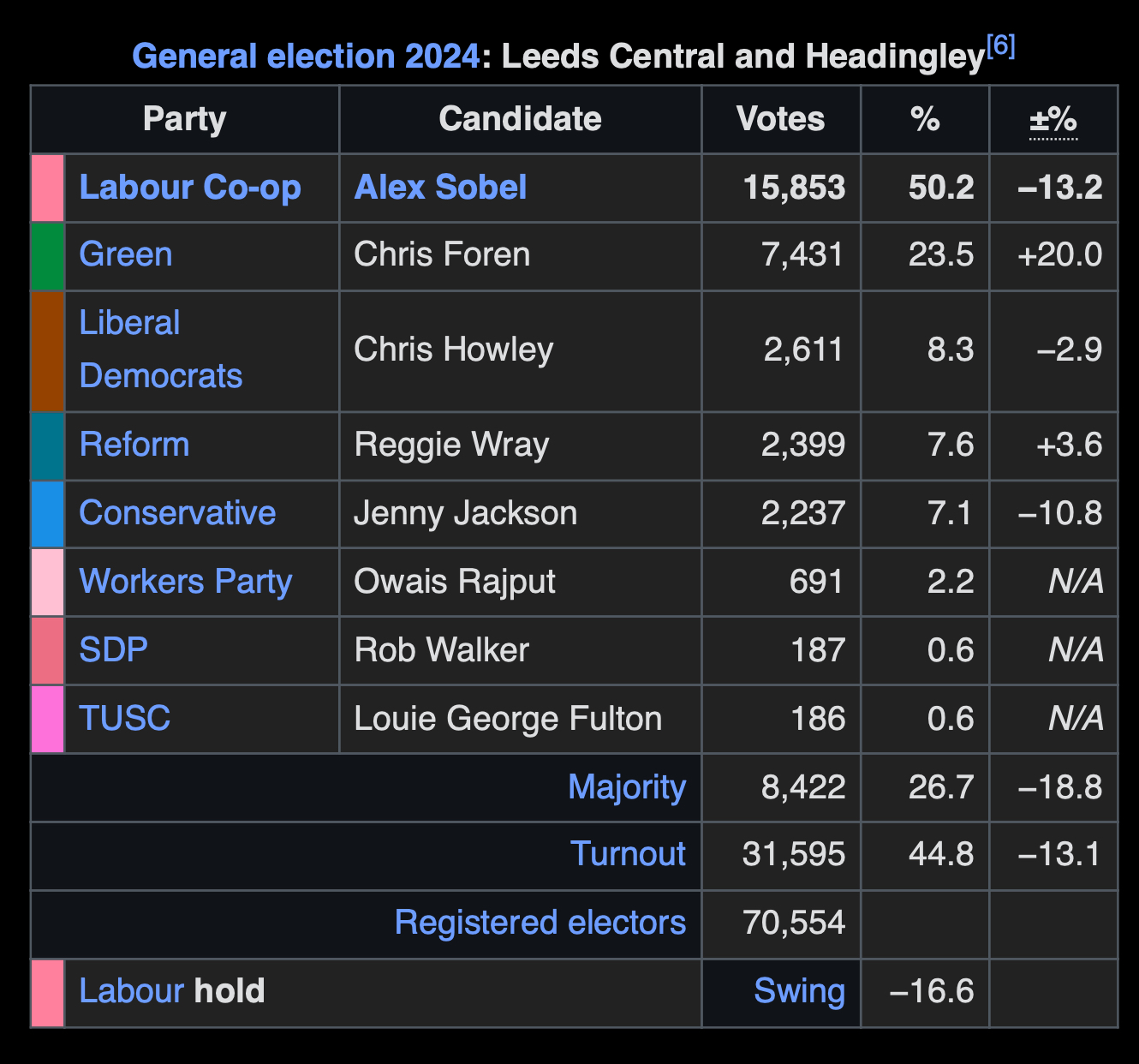Open the Registered electors link
Viewport: 1139px width, 1064px height.
[x=540, y=924]
